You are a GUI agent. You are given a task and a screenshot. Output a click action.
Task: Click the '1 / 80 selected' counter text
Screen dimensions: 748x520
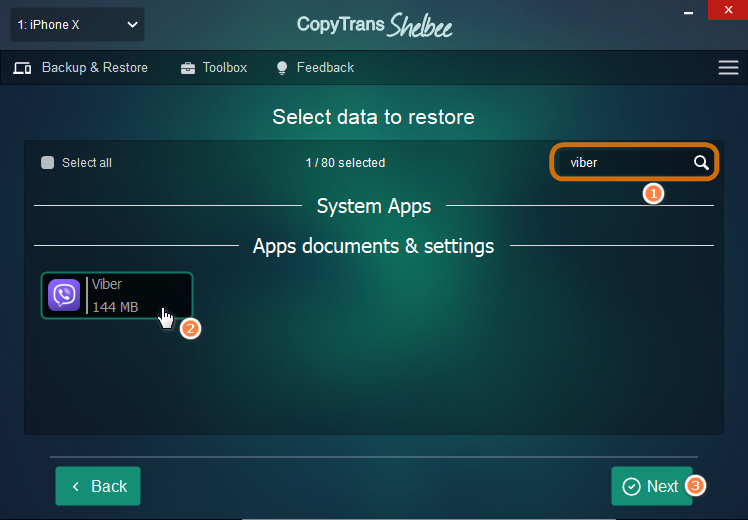coord(345,163)
